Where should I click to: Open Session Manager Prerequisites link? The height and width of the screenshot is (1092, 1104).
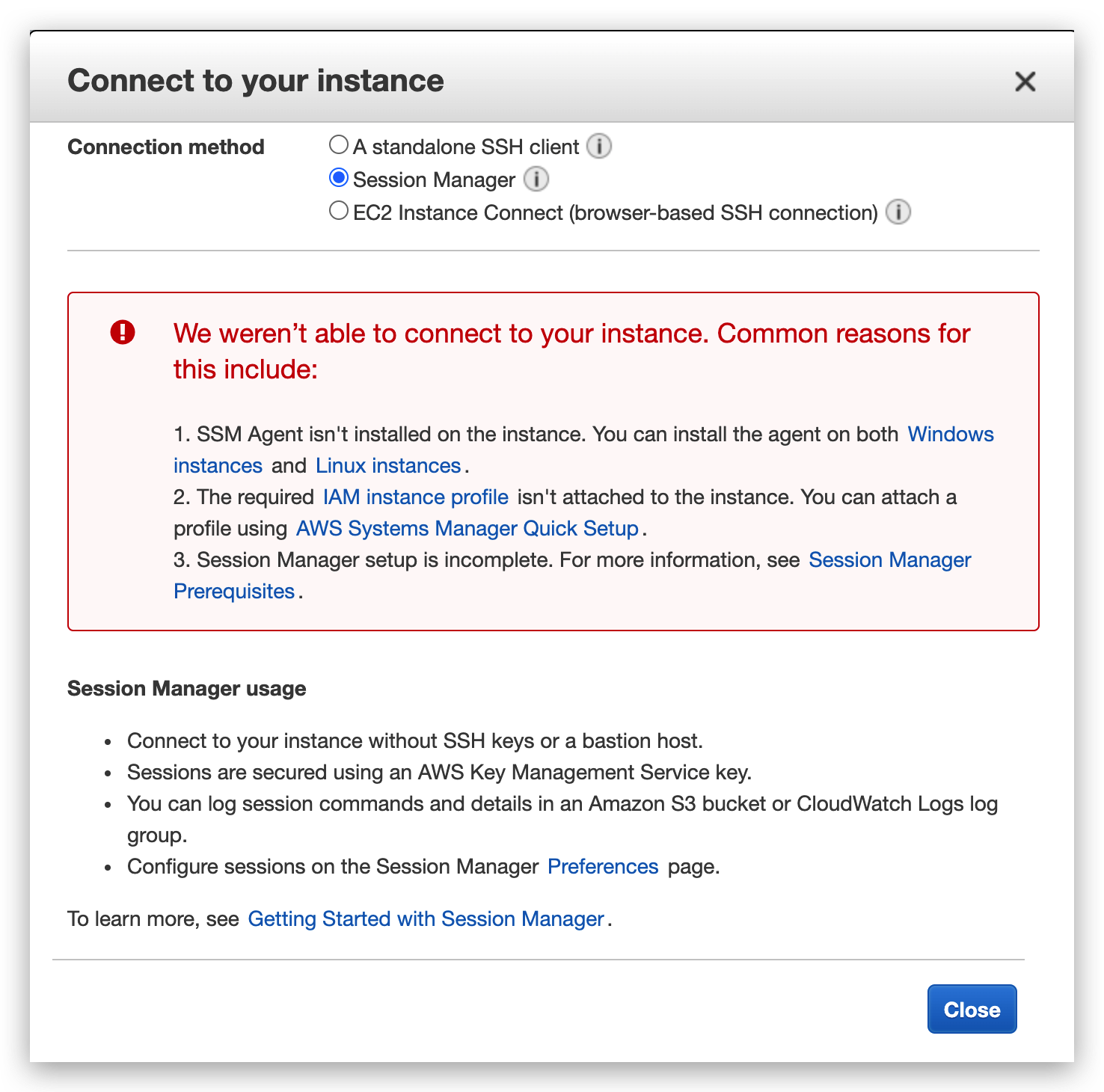(890, 559)
